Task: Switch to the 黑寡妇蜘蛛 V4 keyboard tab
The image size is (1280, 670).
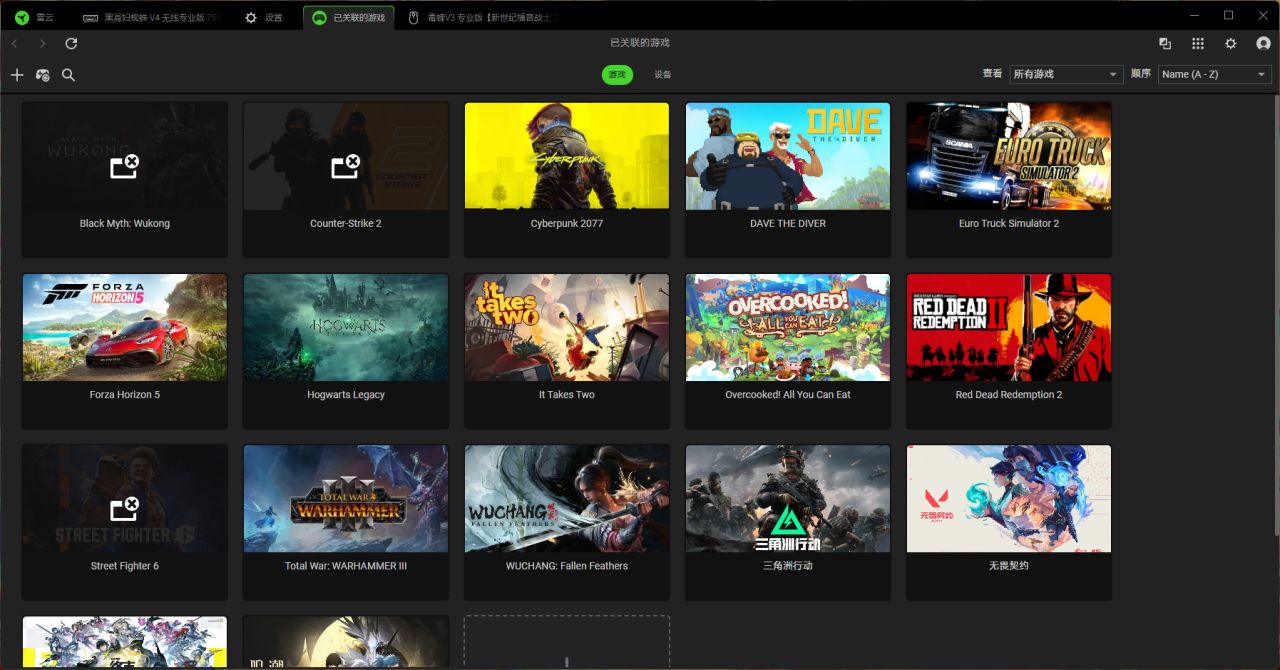Action: point(152,17)
